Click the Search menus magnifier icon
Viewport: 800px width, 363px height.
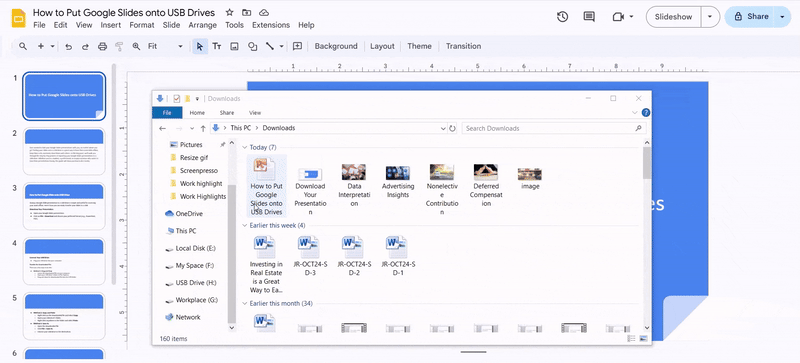click(x=23, y=46)
